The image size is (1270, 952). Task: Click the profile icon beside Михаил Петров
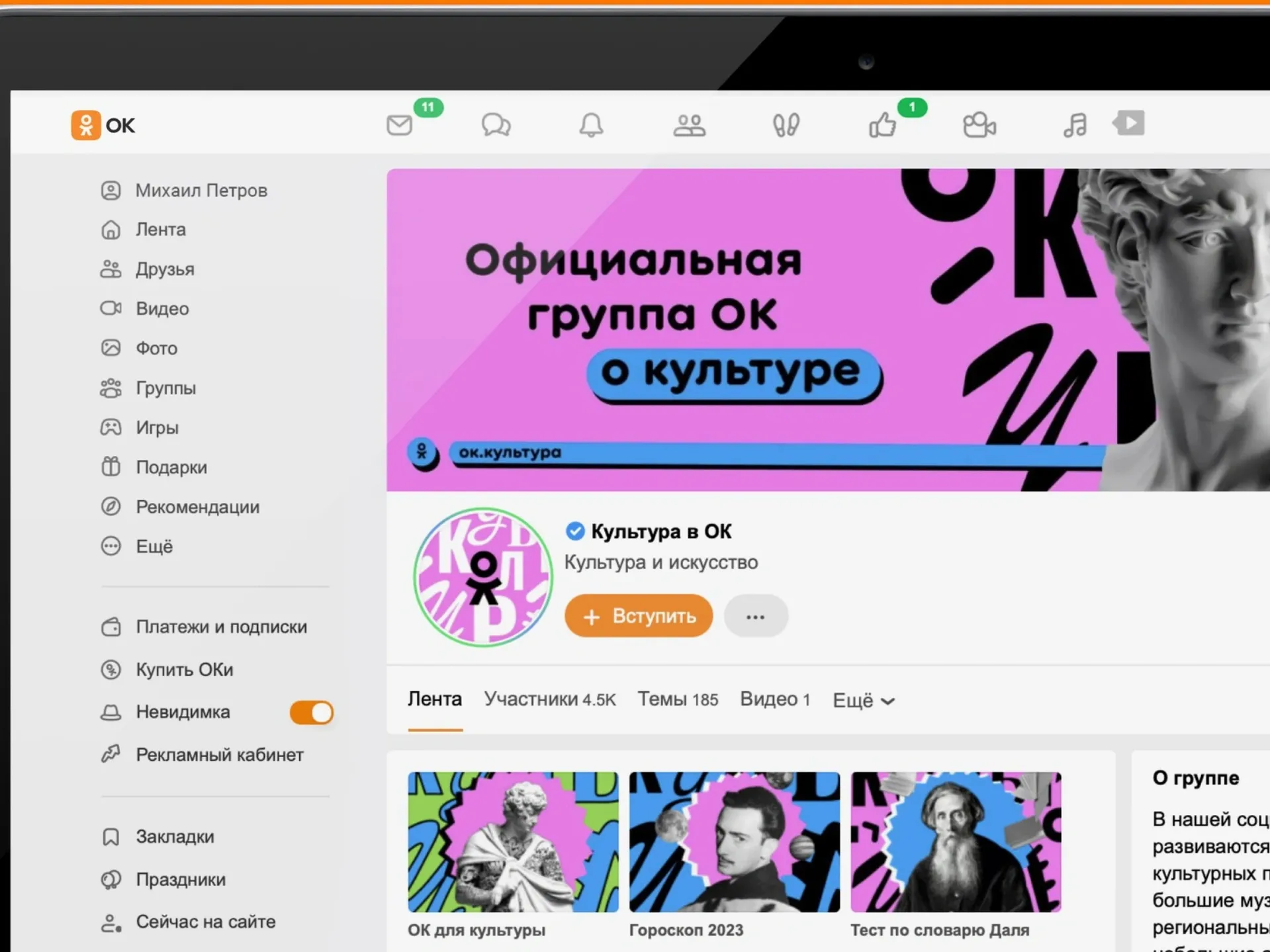111,191
